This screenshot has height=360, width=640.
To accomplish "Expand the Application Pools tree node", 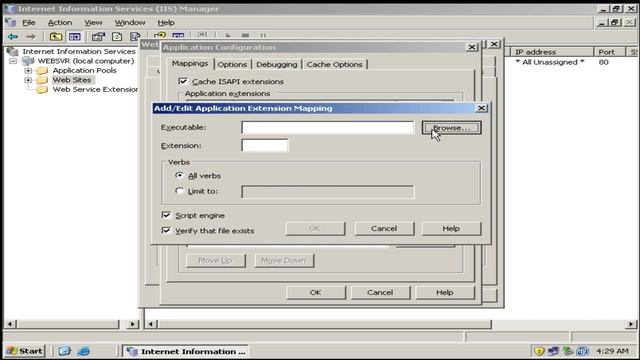I will point(28,71).
